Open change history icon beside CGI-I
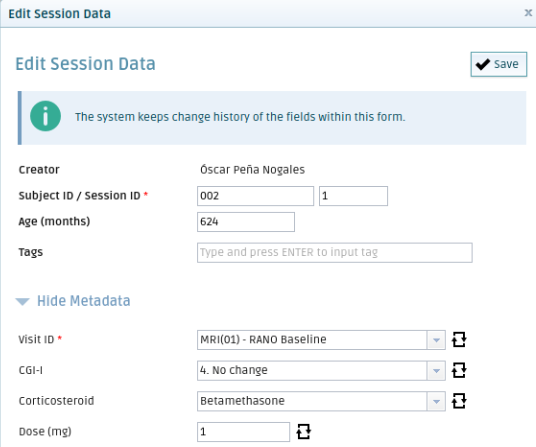The height and width of the screenshot is (447, 536). 459,370
